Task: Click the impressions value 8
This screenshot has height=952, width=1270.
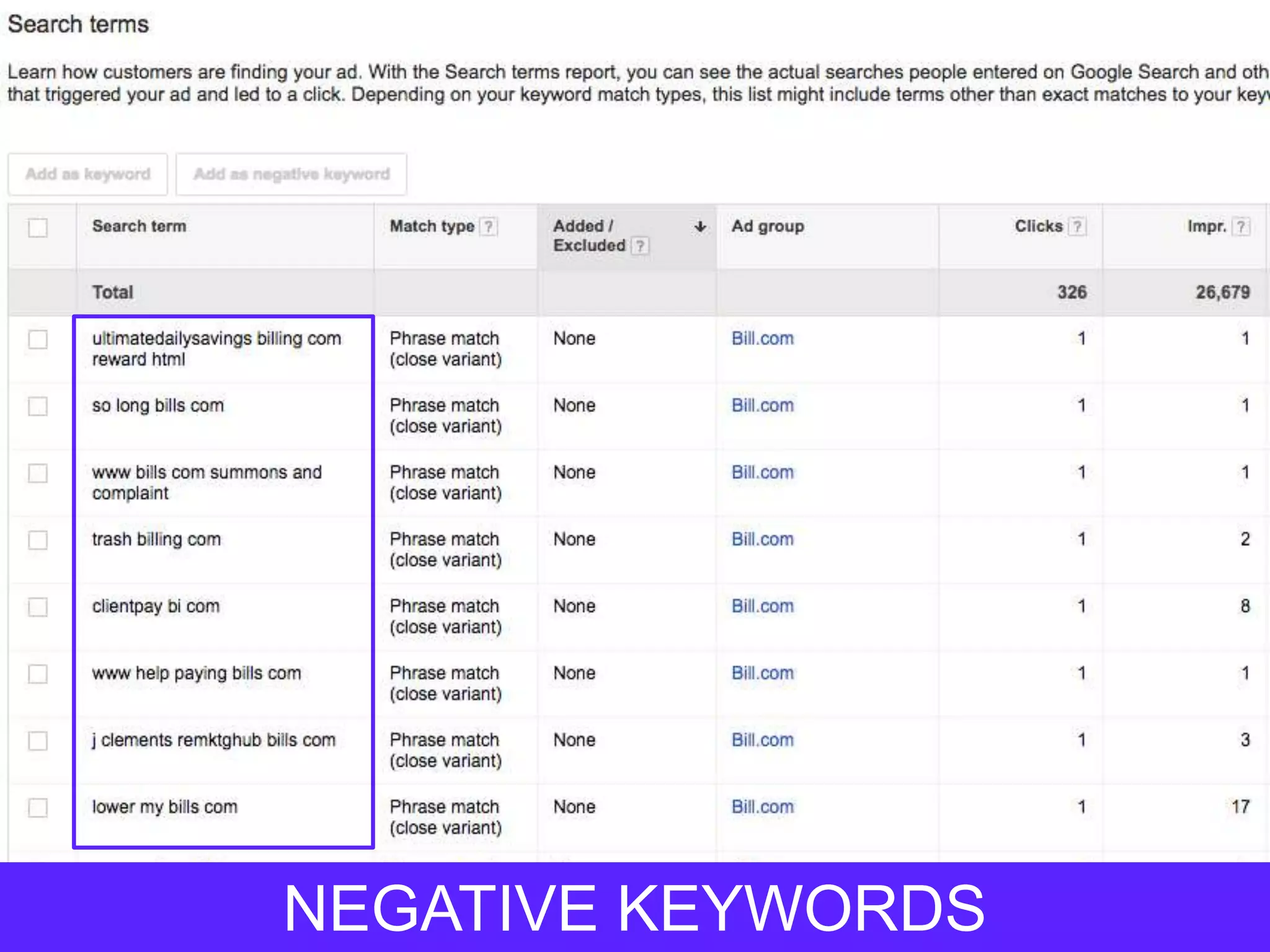Action: [x=1245, y=606]
